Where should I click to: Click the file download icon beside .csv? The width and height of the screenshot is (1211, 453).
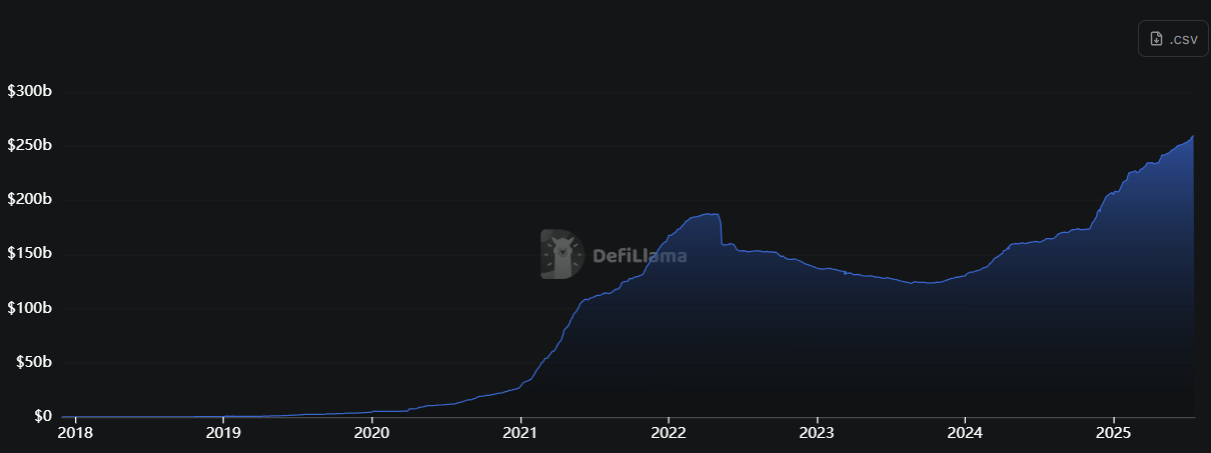click(1156, 39)
